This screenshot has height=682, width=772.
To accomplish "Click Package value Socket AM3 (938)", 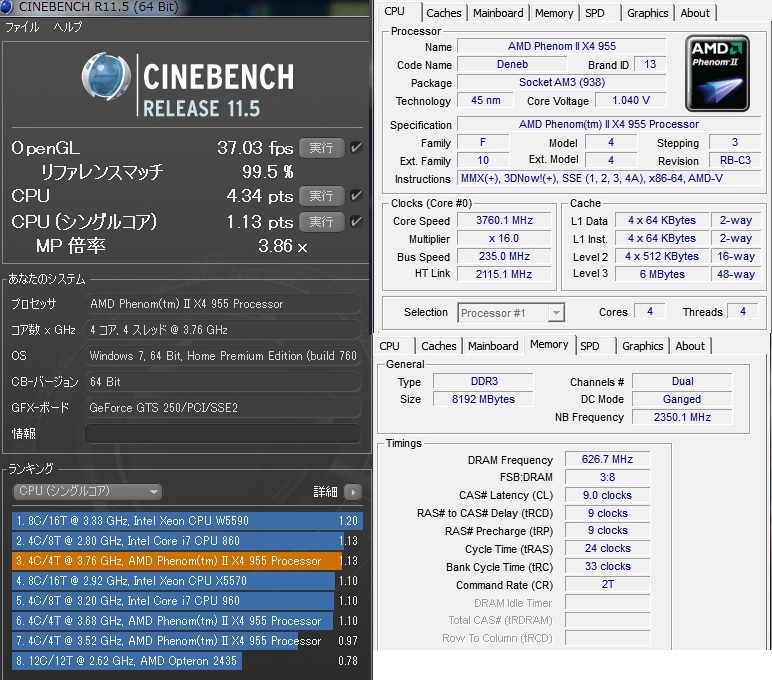I will pyautogui.click(x=562, y=82).
